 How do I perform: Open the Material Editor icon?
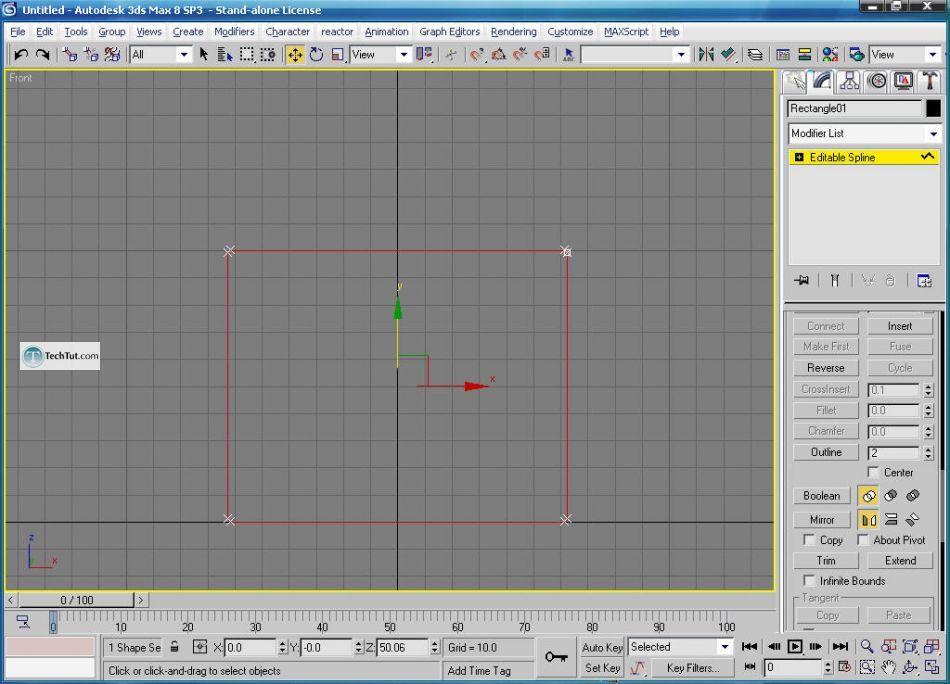click(830, 55)
